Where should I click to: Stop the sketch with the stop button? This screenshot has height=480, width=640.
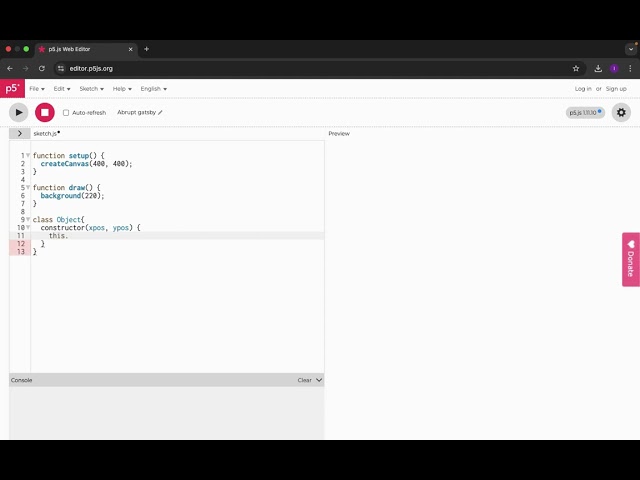pos(45,112)
